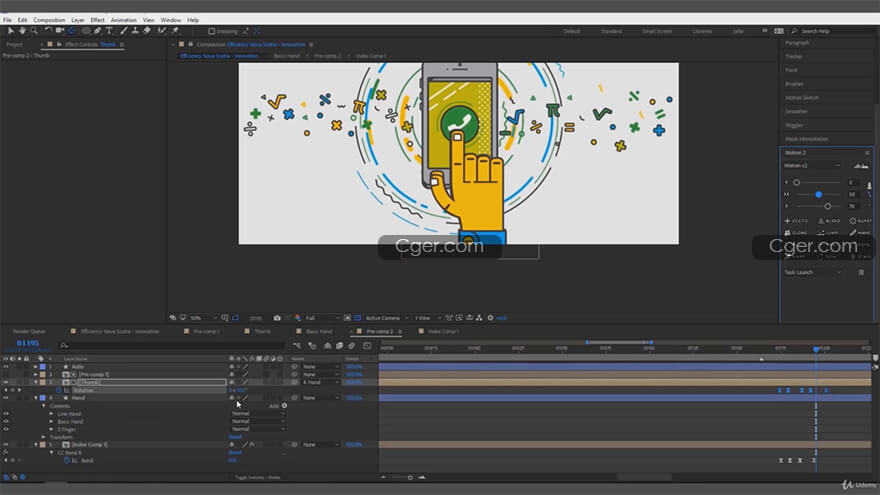Open the 1 View layout dropdown
The image size is (880, 495).
pyautogui.click(x=427, y=318)
